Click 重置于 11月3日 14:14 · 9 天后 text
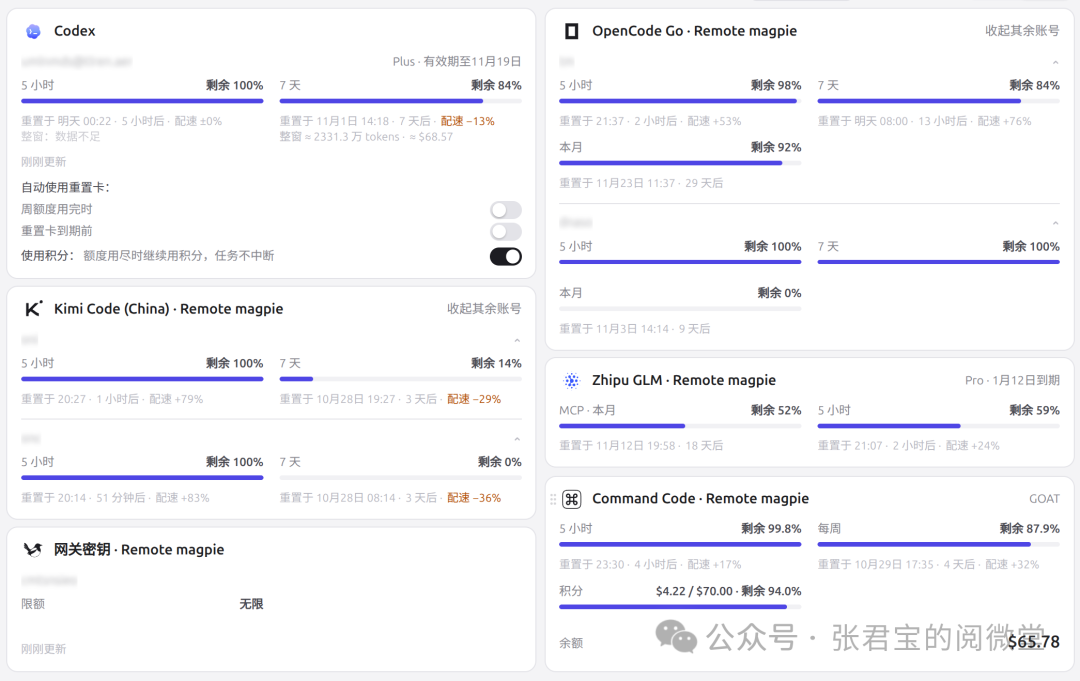The image size is (1080, 681). pyautogui.click(x=634, y=329)
